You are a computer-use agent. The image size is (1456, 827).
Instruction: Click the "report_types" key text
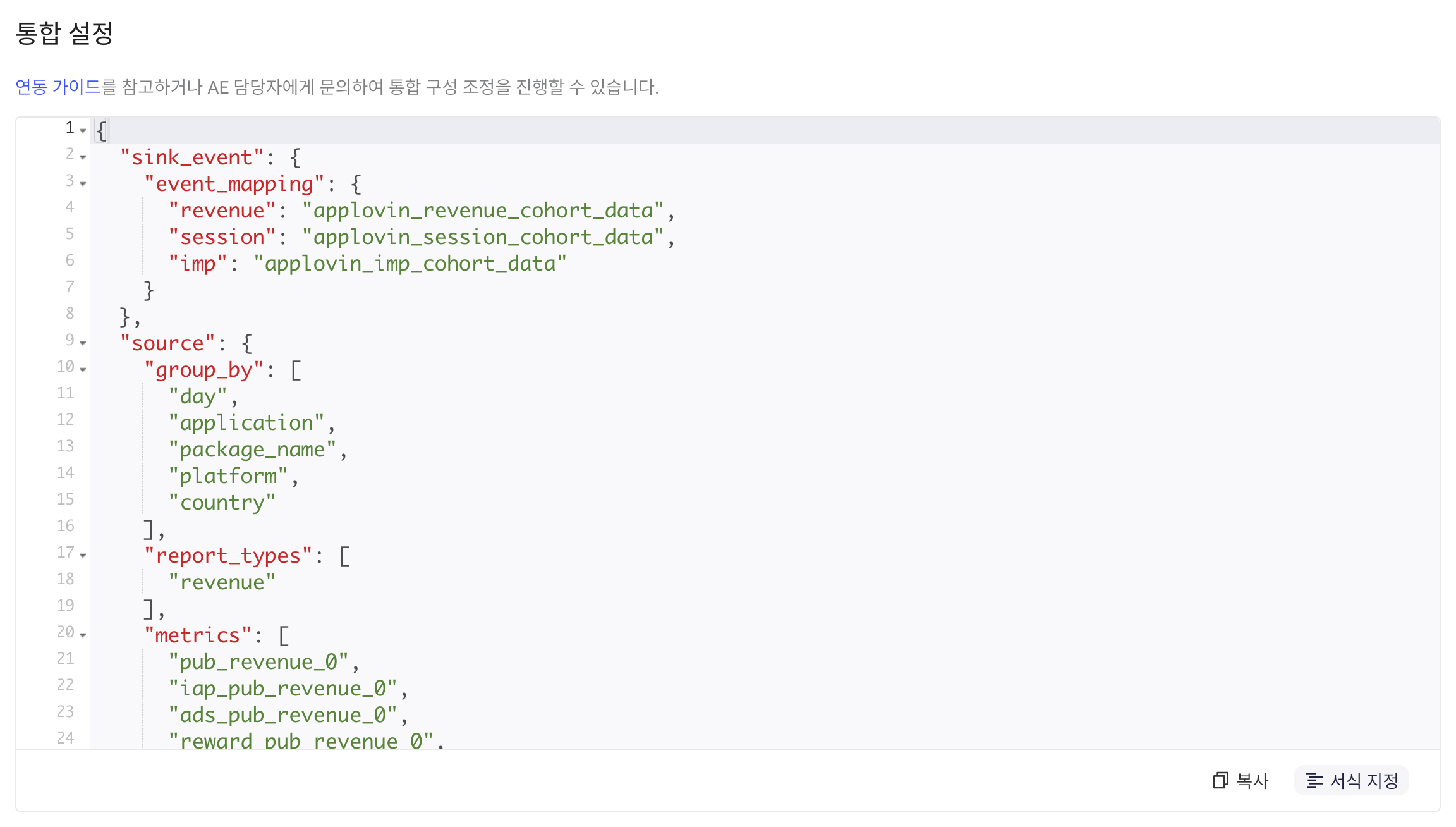click(x=228, y=555)
